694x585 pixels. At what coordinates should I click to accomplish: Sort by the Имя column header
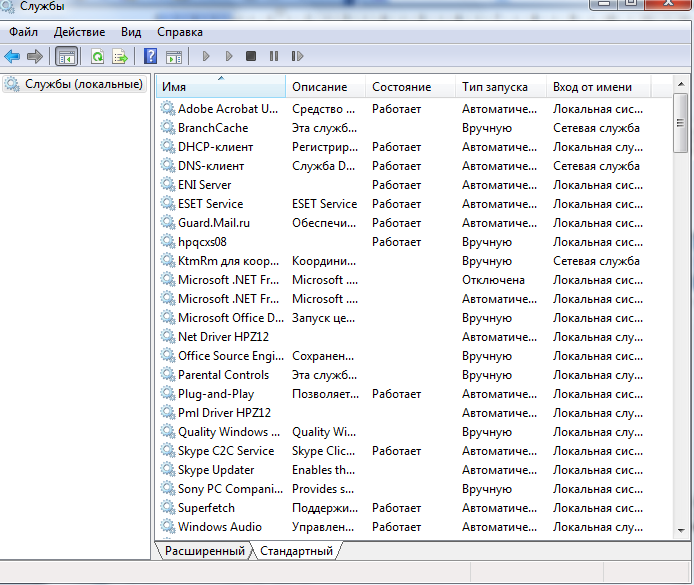pos(220,87)
